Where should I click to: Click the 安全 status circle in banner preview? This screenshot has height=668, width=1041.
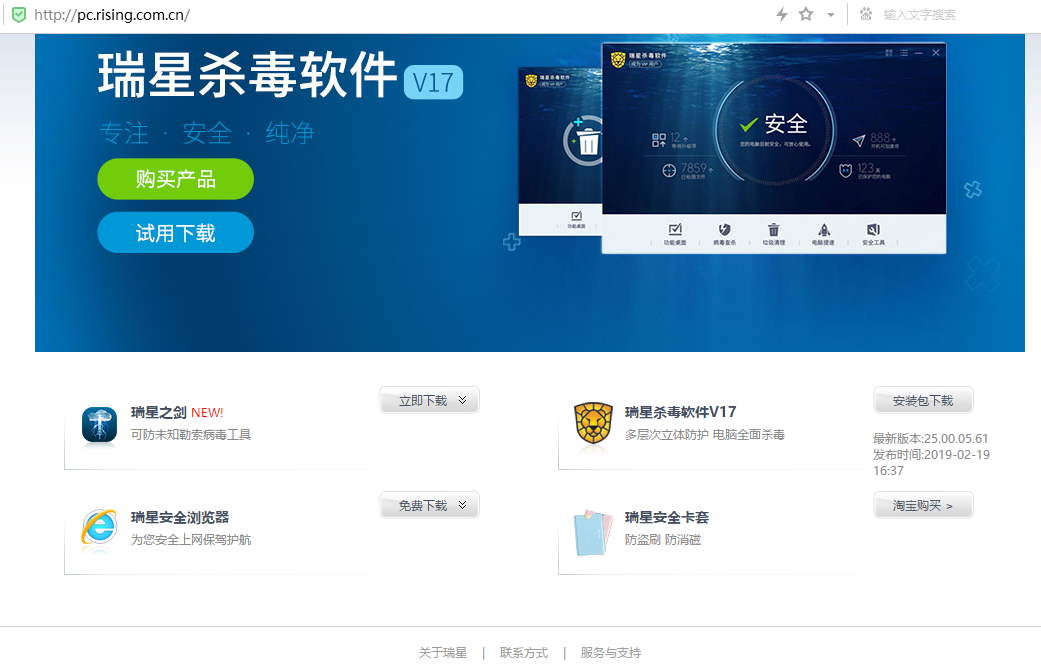[x=774, y=129]
